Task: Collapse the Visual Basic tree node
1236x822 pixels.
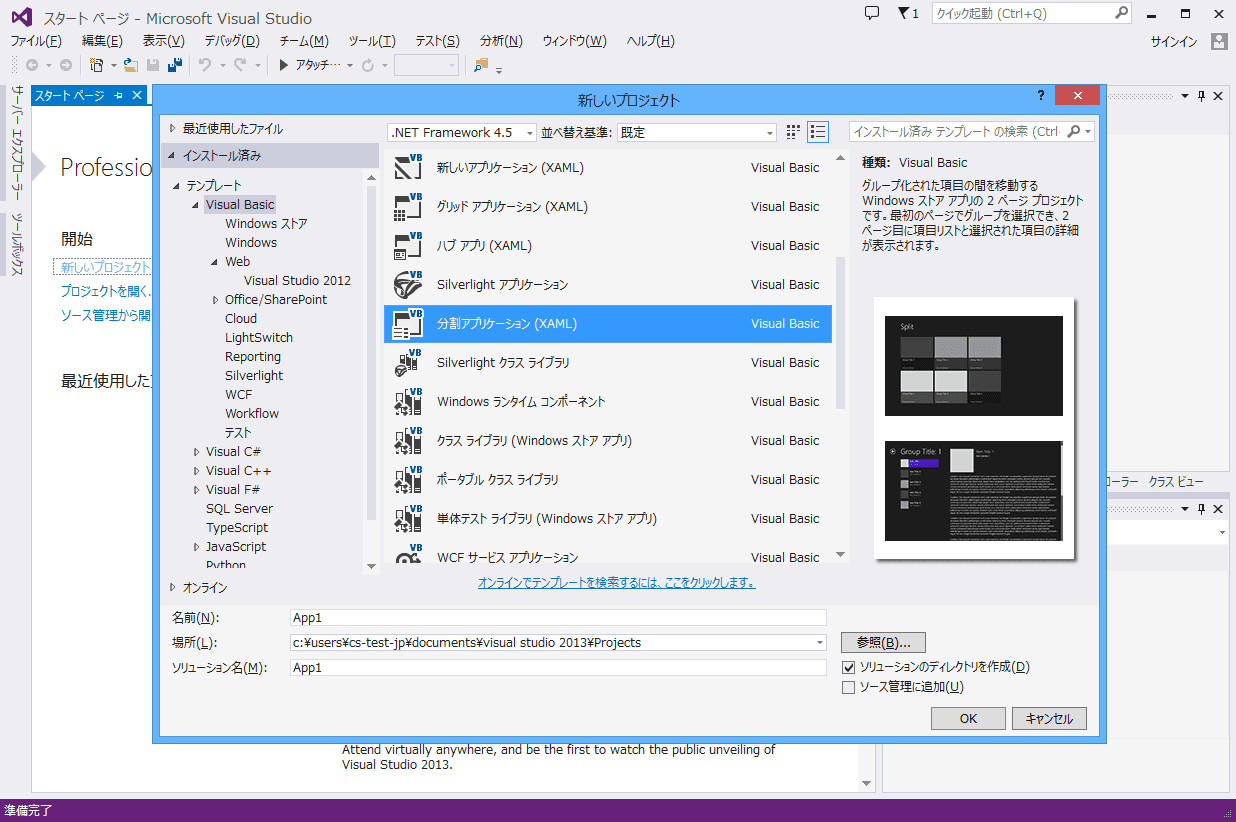Action: [196, 205]
